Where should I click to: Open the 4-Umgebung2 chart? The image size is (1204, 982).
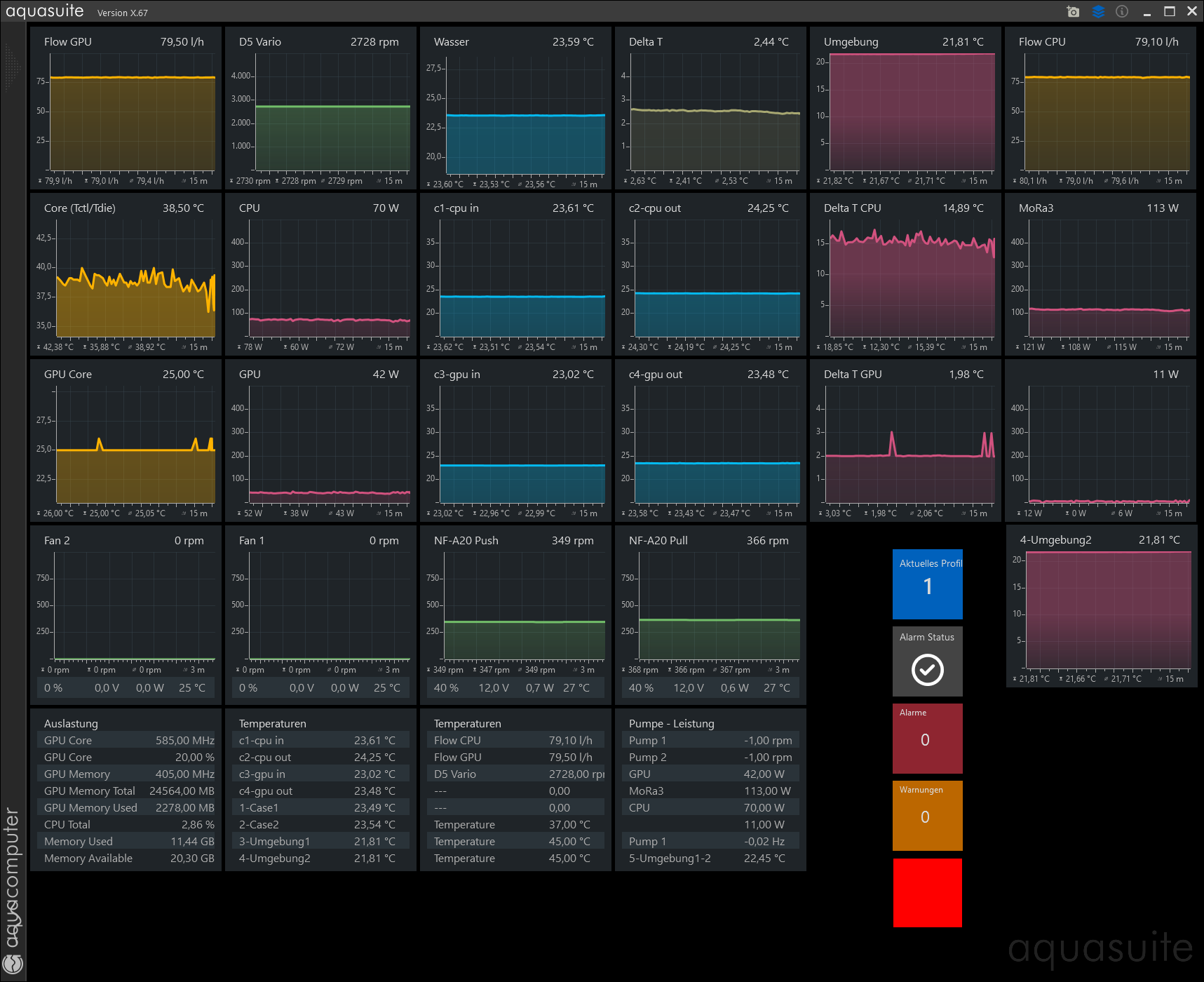(x=1102, y=606)
